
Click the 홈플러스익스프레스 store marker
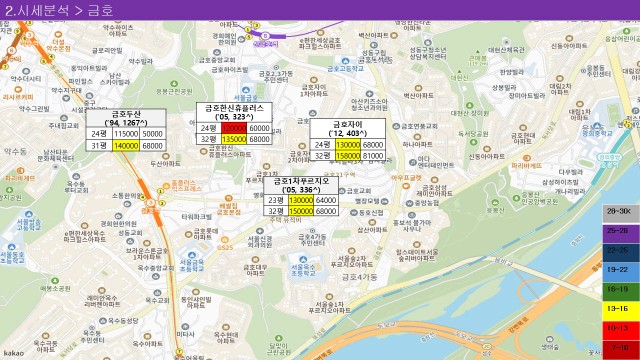pos(167,185)
